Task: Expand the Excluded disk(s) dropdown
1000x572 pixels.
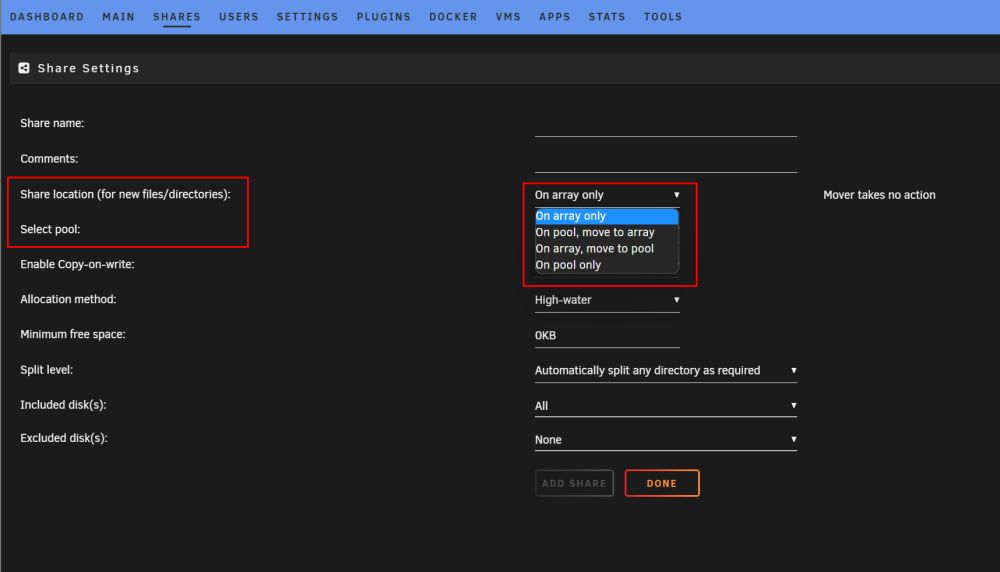Action: 666,439
